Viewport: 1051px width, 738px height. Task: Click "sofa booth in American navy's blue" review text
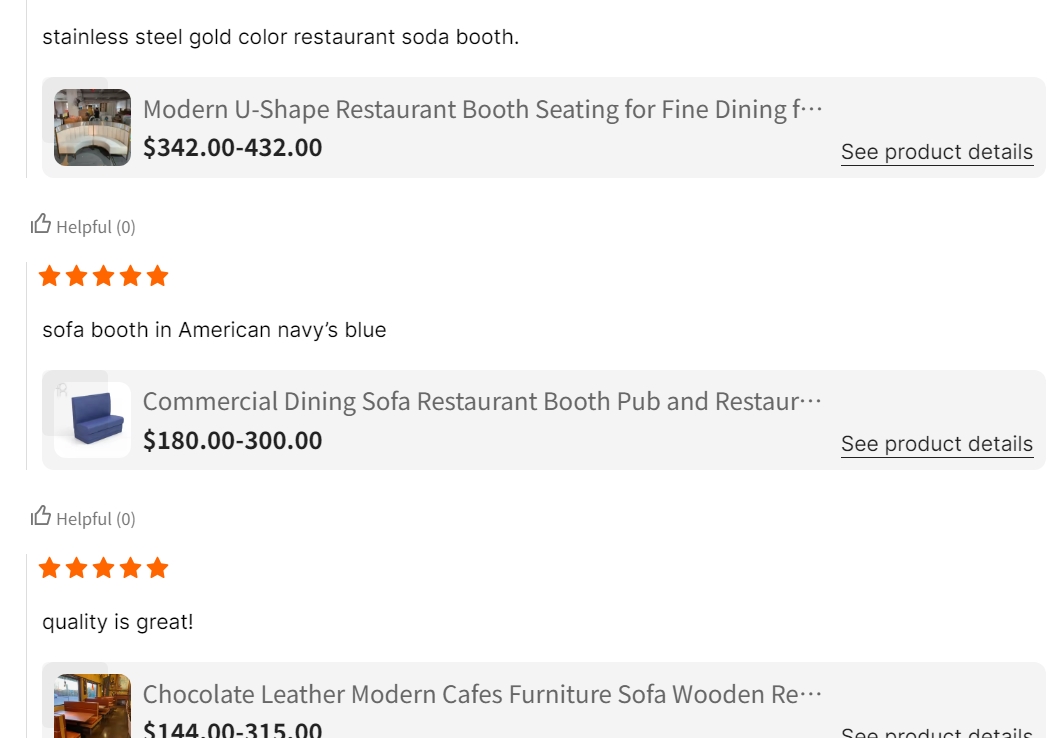coord(214,330)
